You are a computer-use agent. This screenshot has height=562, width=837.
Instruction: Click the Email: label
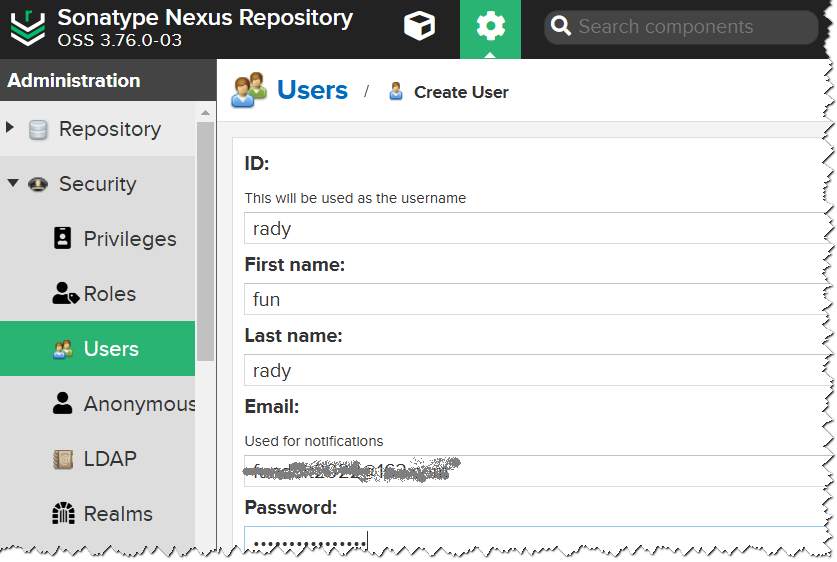272,407
